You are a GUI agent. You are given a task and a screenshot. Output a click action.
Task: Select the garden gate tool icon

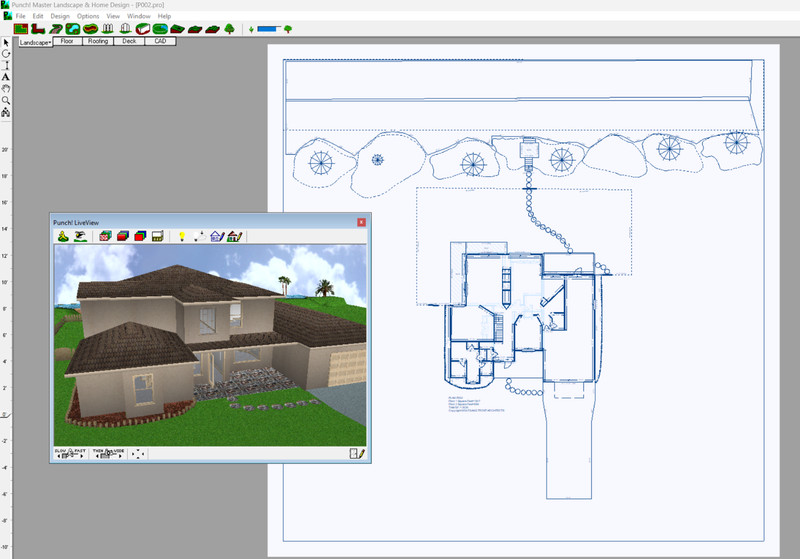click(x=125, y=29)
